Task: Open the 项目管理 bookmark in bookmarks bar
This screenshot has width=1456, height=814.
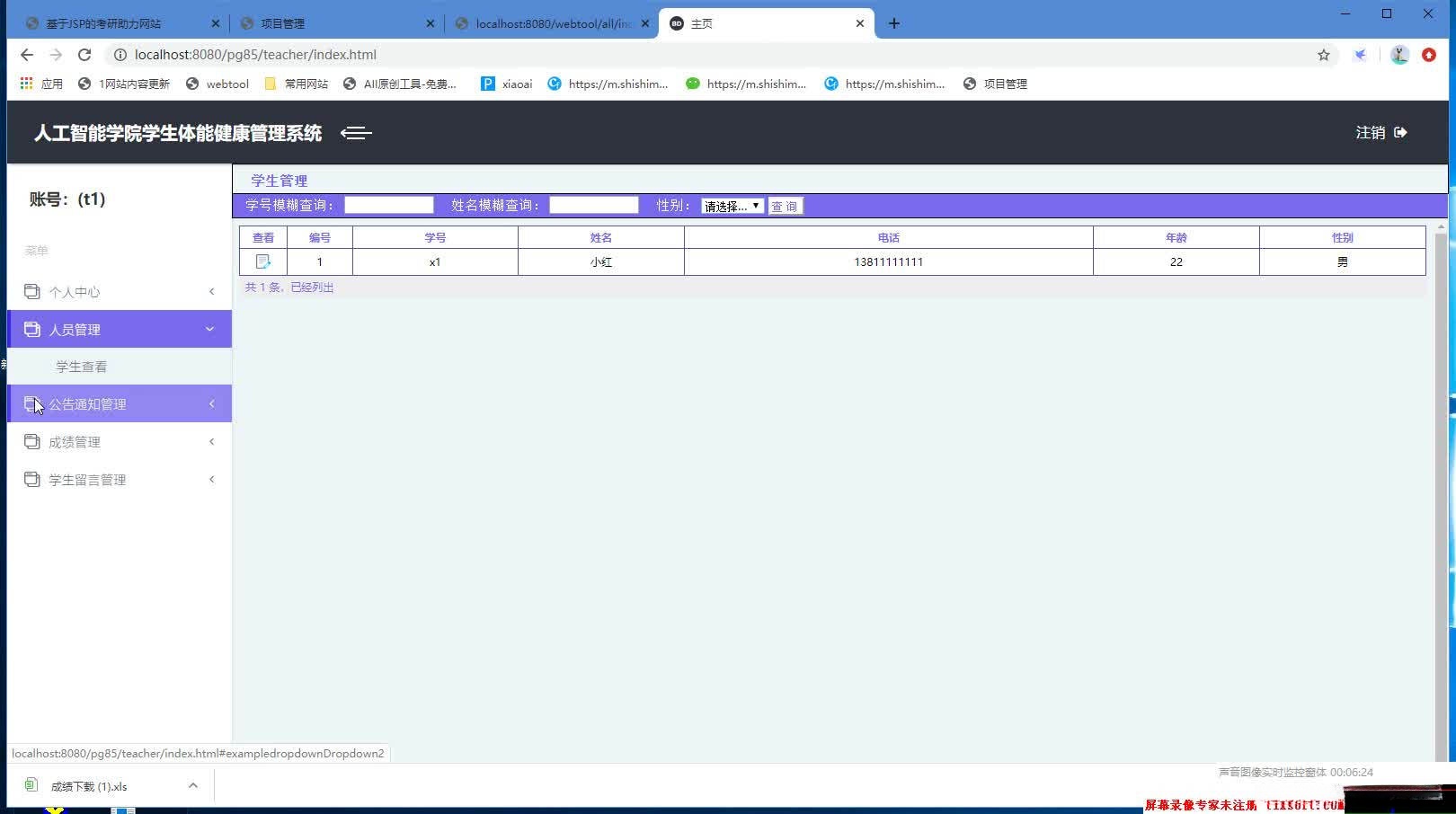Action: point(995,84)
